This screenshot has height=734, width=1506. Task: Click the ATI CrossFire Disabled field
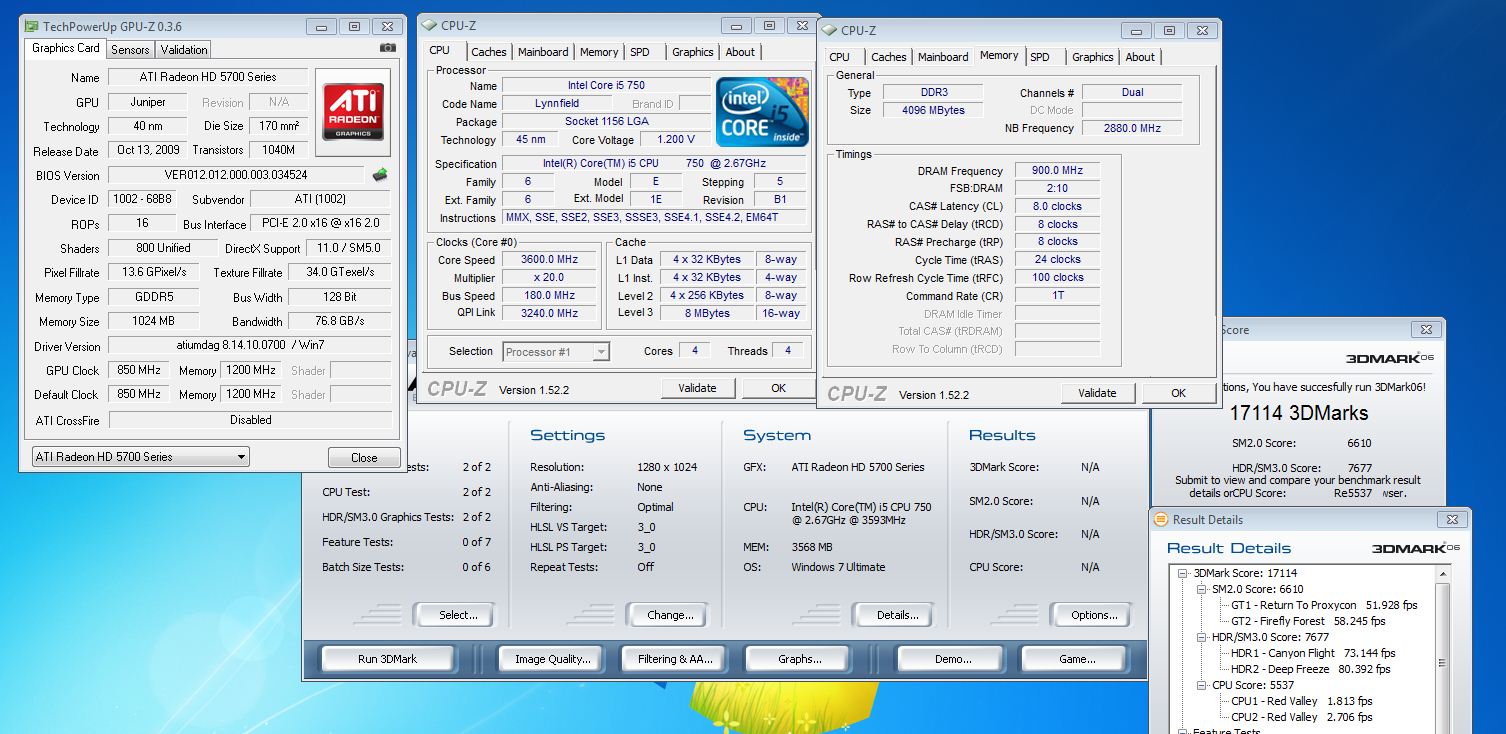click(249, 420)
